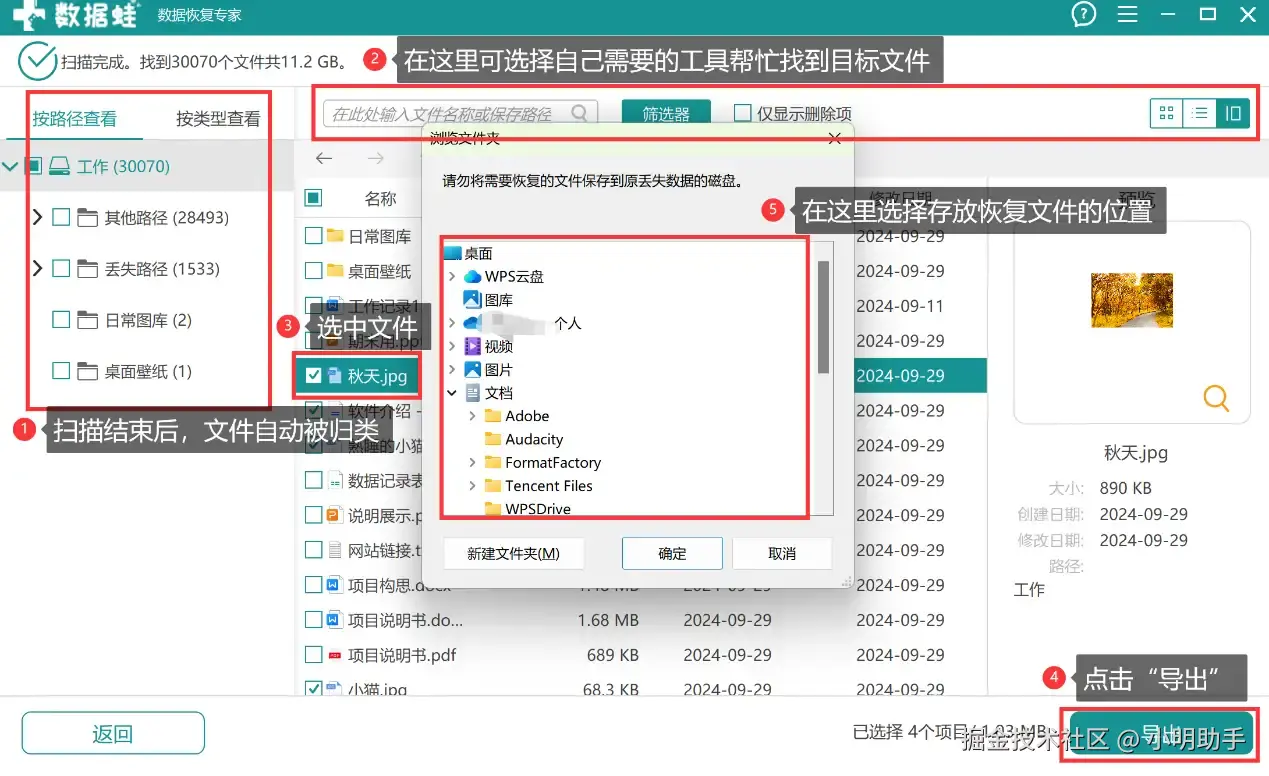The image size is (1269, 776).
Task: Click the search magnifier in the search box
Action: click(580, 113)
